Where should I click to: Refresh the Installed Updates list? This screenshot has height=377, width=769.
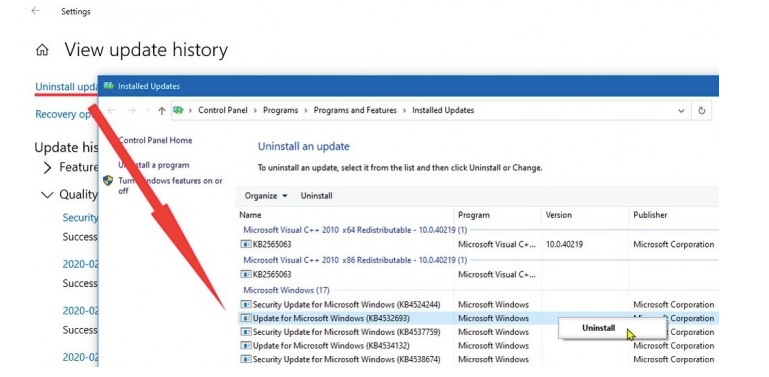[x=701, y=111]
